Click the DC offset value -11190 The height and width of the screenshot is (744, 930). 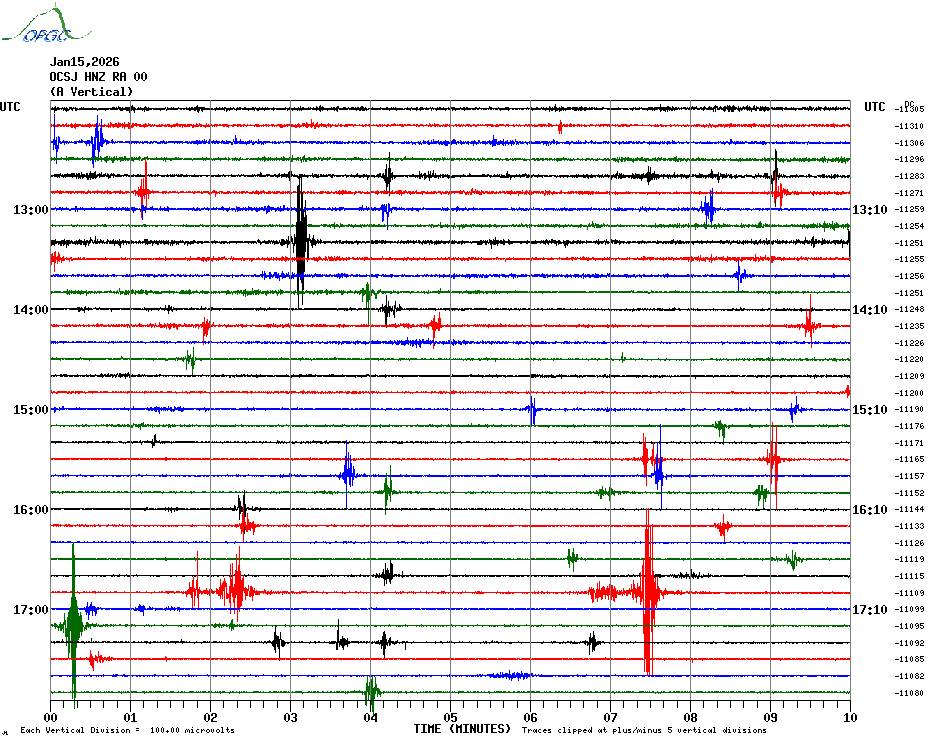click(909, 409)
